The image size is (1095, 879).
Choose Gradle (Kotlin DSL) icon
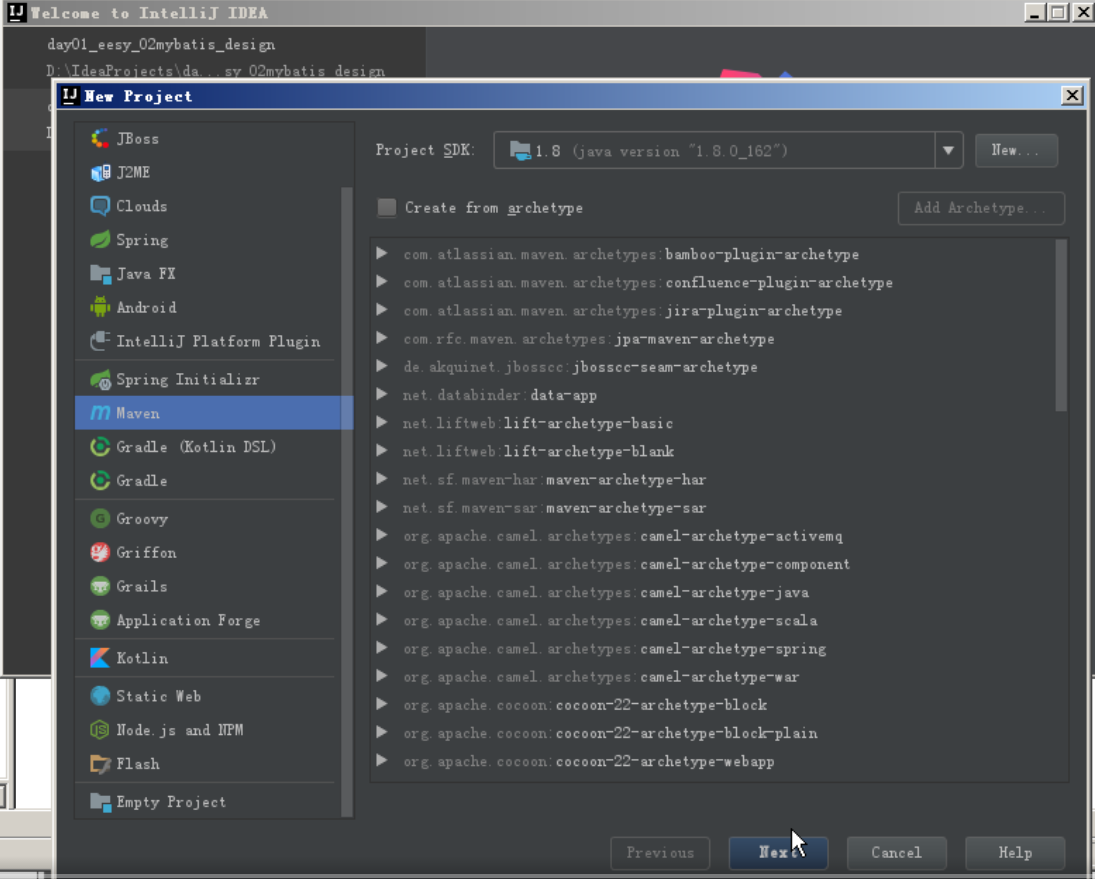tap(100, 447)
